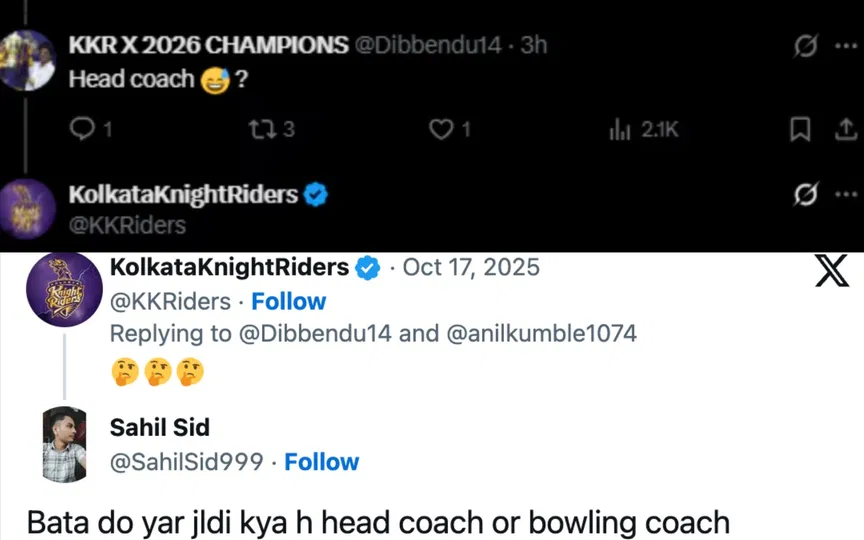Bookmark the Head coach tweet

click(800, 129)
